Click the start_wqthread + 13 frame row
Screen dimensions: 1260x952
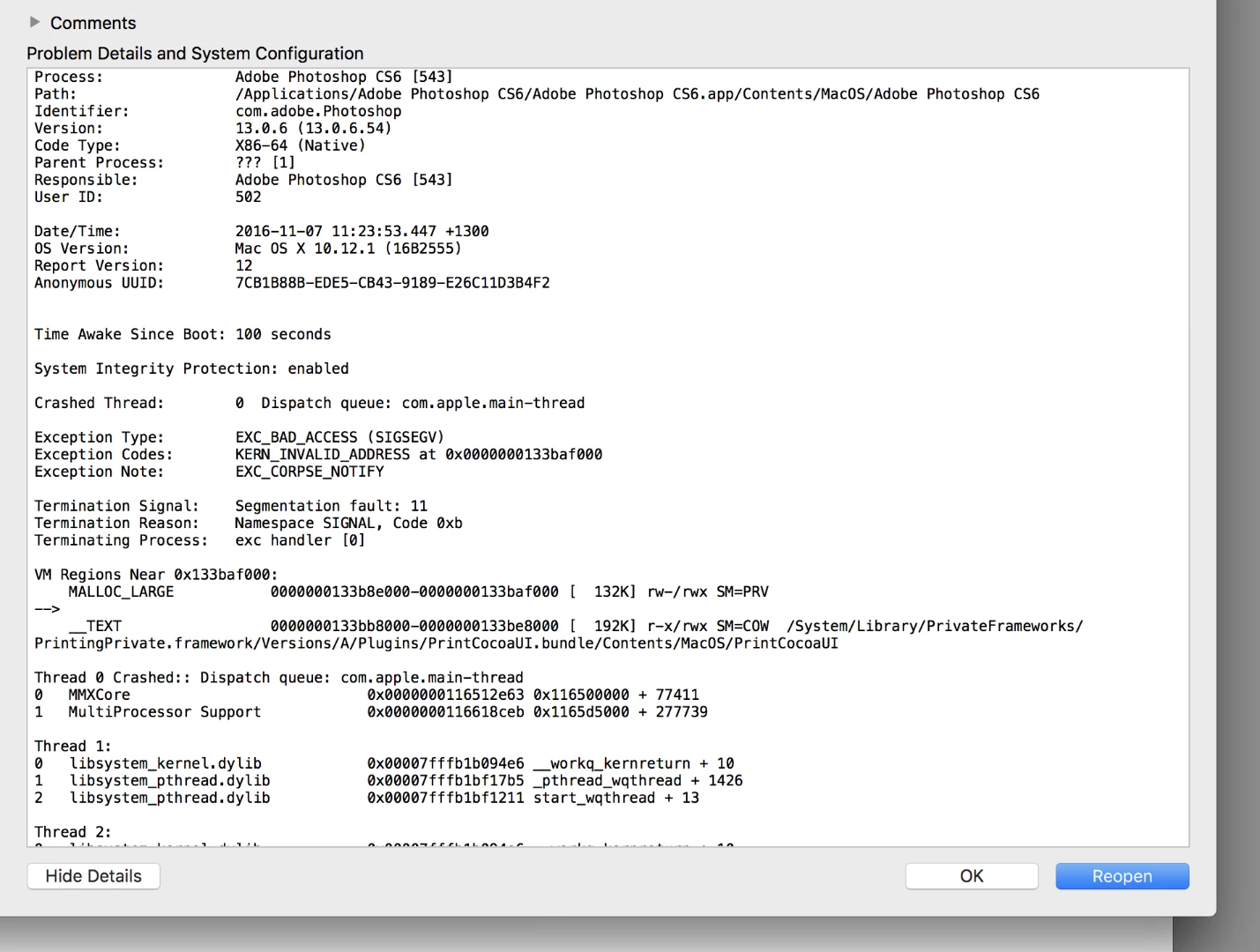coord(367,799)
